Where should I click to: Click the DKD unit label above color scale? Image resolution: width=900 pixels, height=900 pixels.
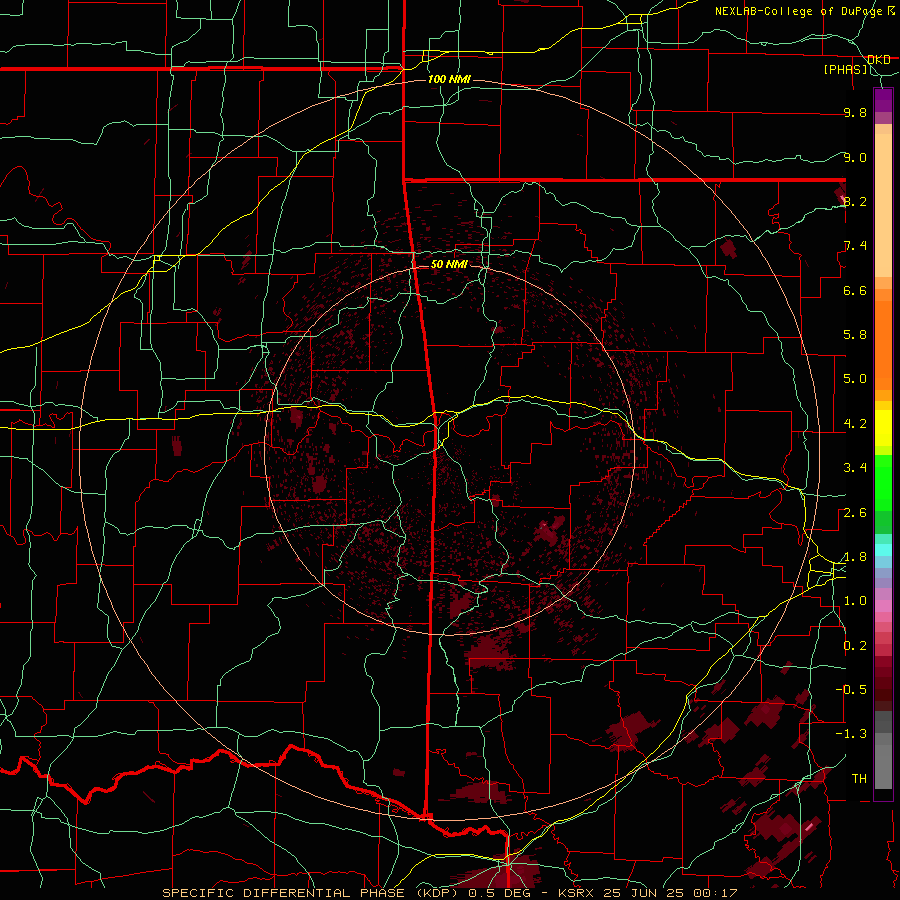879,60
